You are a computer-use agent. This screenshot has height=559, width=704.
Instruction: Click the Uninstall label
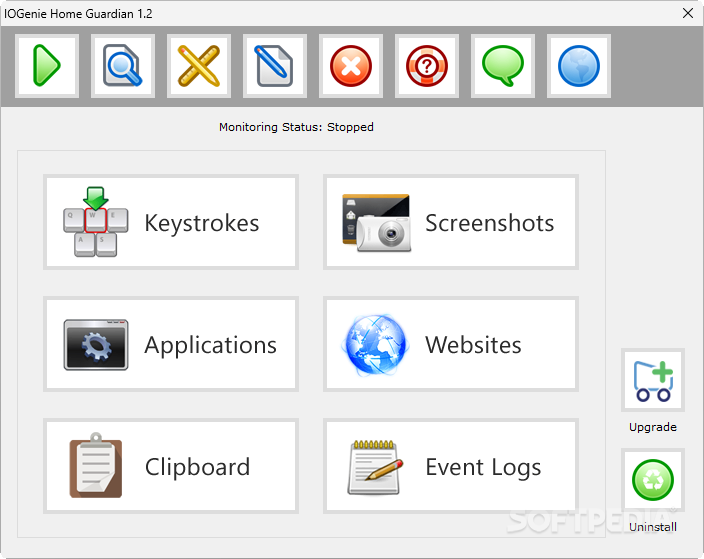click(653, 527)
